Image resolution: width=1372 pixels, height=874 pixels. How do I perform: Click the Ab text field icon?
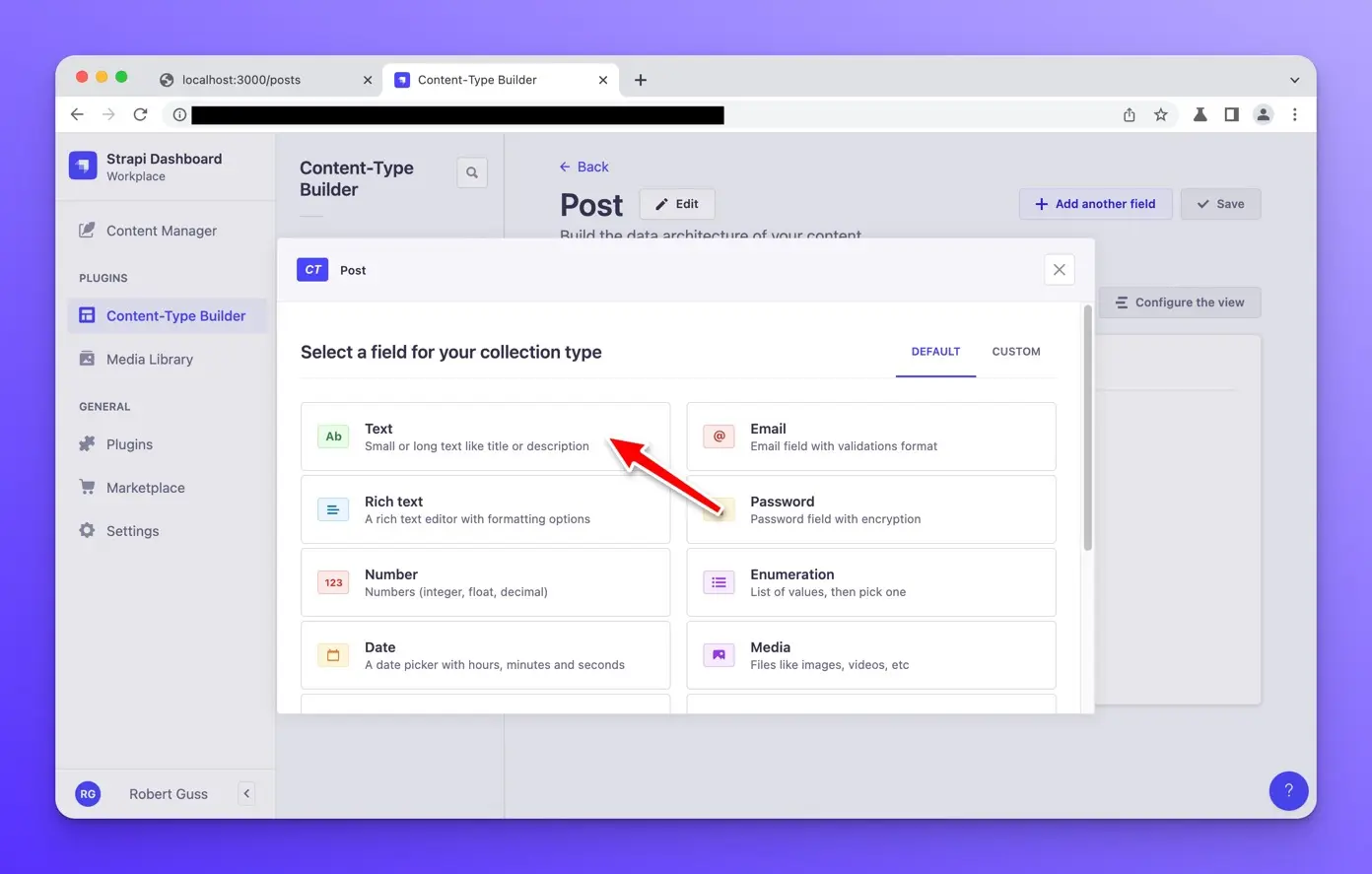click(333, 437)
